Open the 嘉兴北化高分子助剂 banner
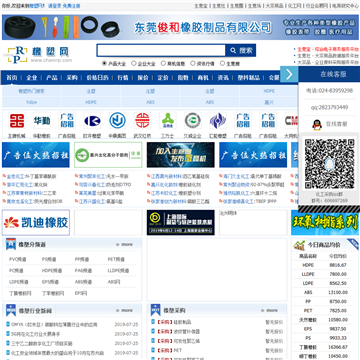 (108, 155)
